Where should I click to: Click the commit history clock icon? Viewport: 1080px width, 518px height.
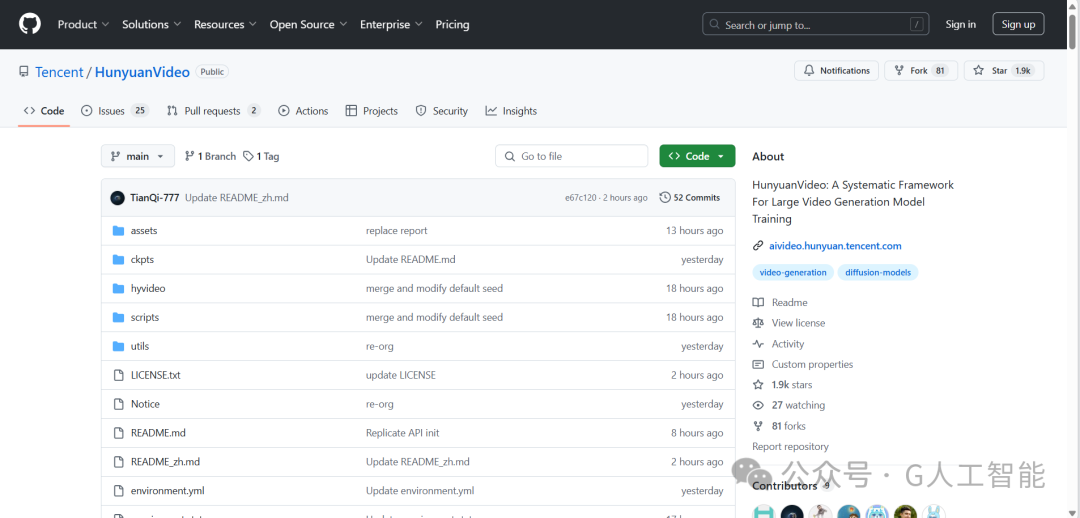pyautogui.click(x=665, y=198)
